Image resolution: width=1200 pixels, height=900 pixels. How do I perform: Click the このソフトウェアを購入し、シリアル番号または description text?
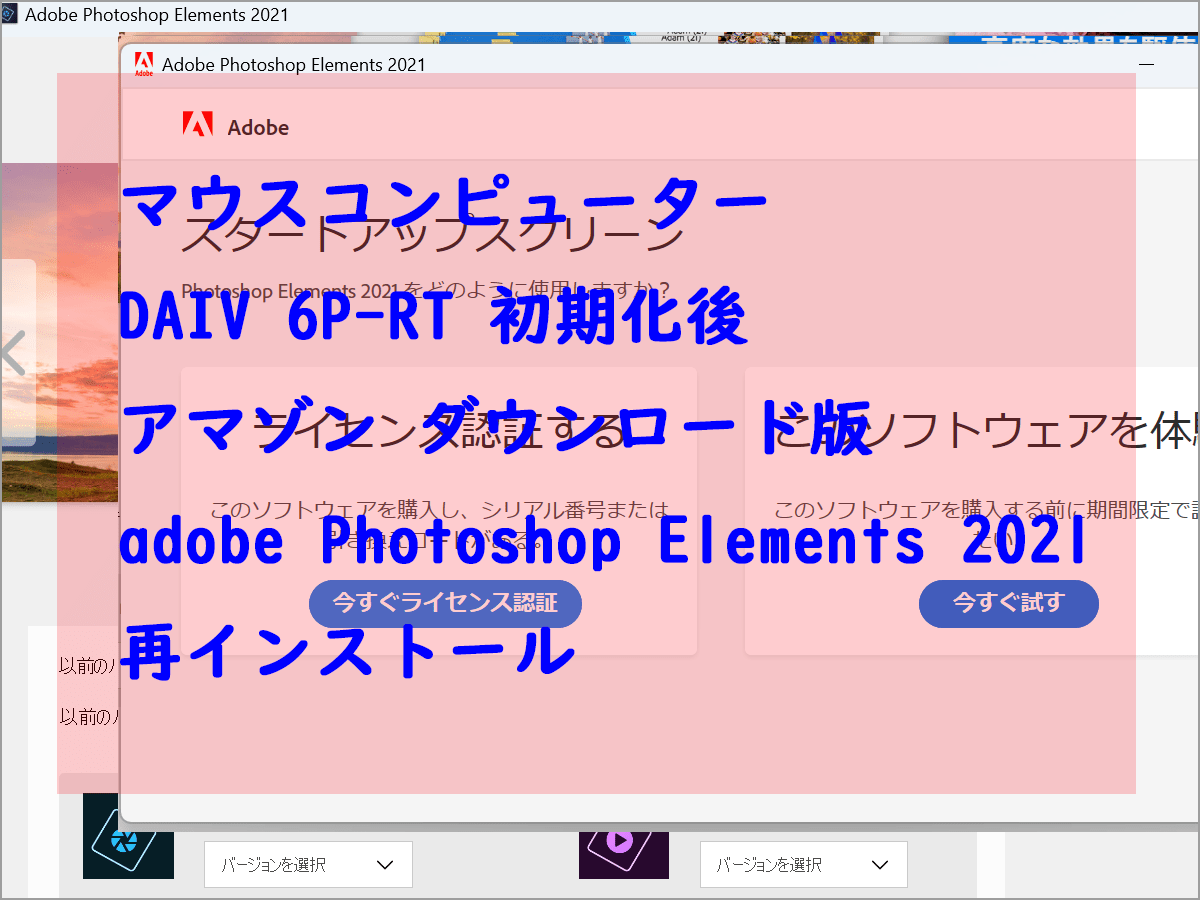440,526
